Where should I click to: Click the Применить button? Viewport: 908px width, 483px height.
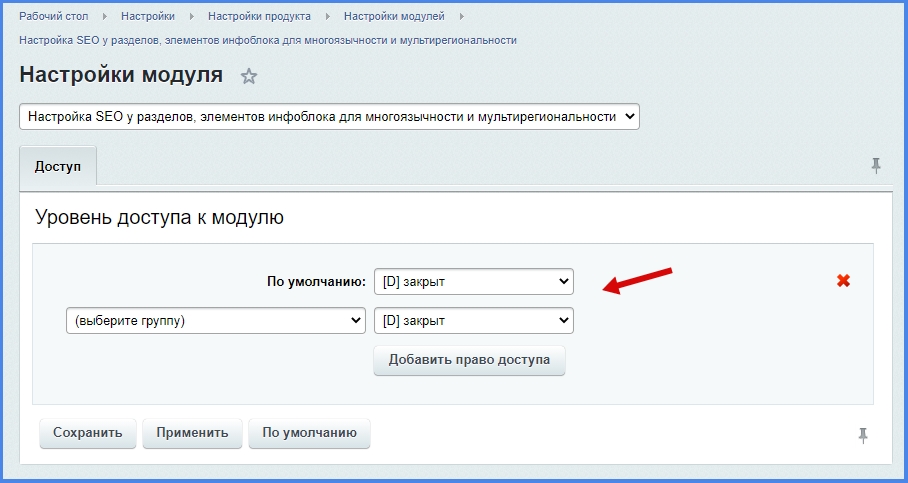pyautogui.click(x=192, y=433)
